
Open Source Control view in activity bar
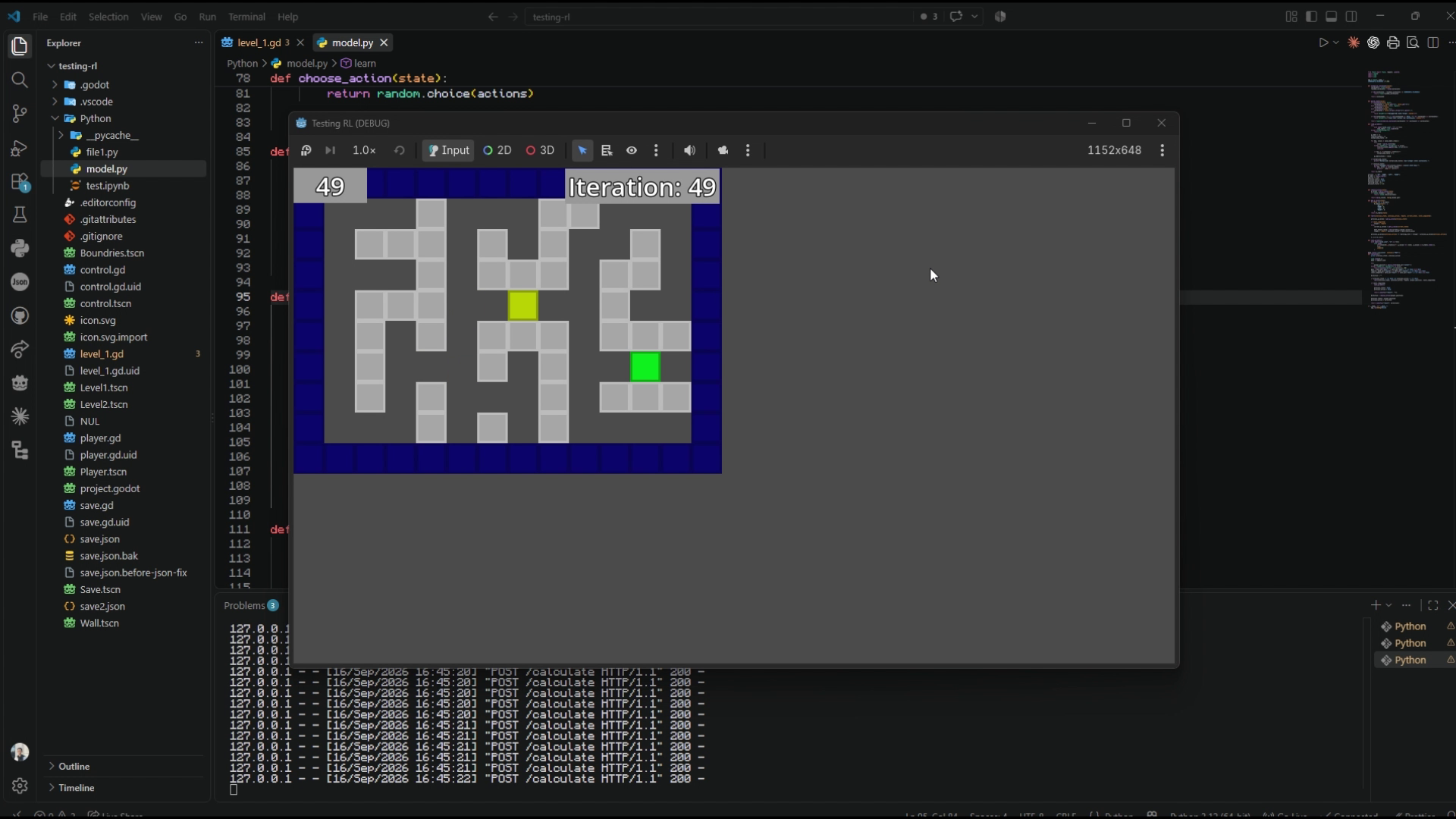click(20, 114)
